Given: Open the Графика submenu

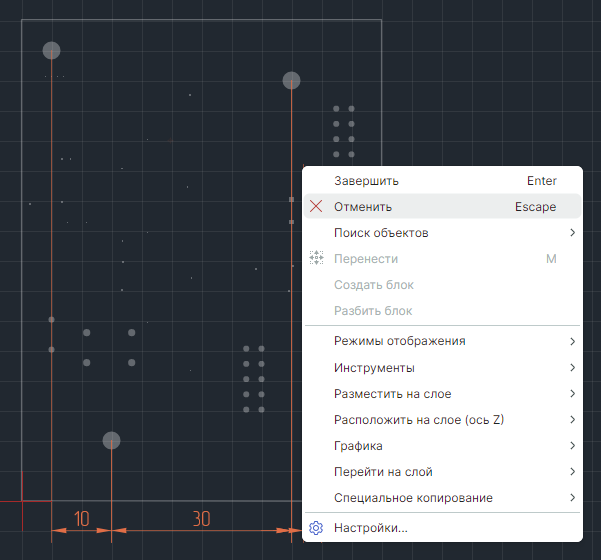Looking at the screenshot, I should point(358,446).
